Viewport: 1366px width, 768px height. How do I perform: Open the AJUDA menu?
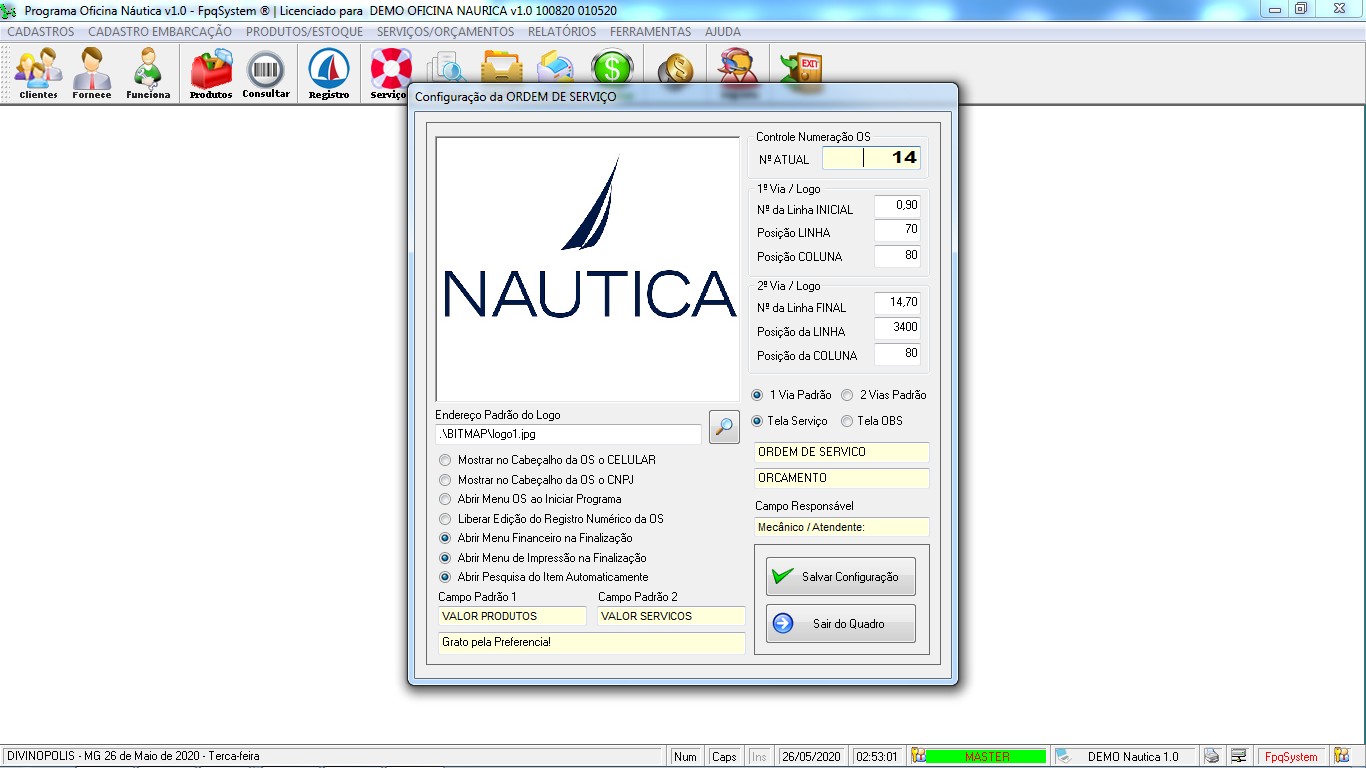[723, 32]
